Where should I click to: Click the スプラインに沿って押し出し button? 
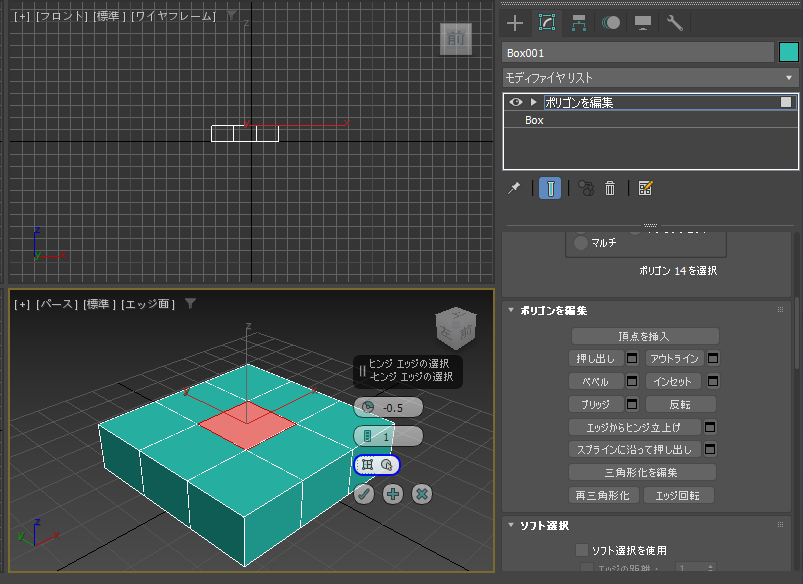(x=635, y=450)
